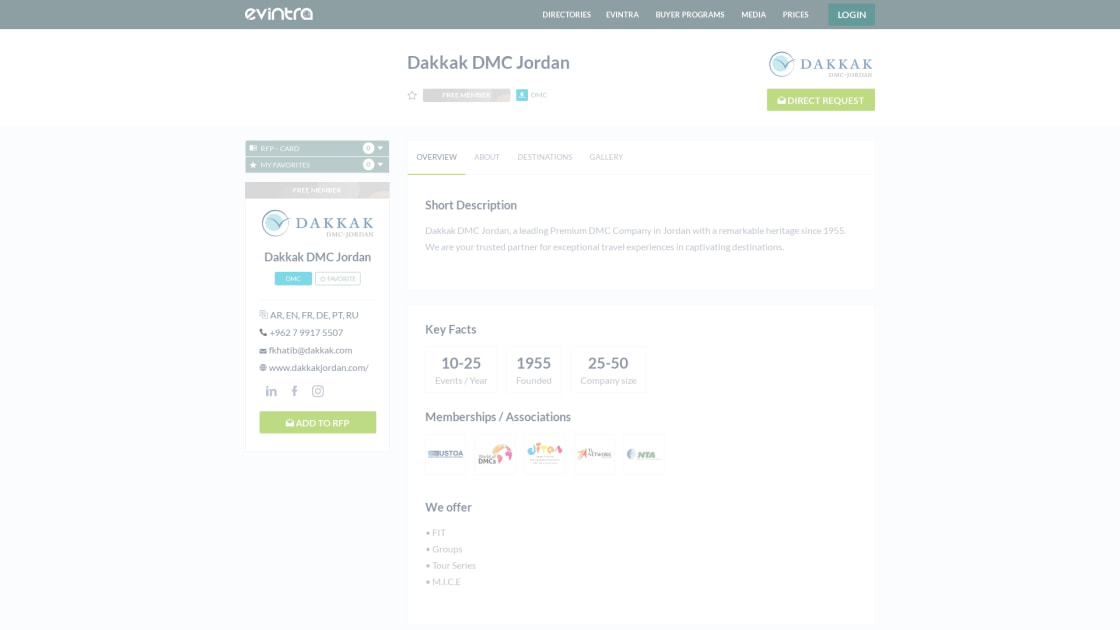Open the Instagram profile icon
The image size is (1120, 630).
(x=318, y=391)
